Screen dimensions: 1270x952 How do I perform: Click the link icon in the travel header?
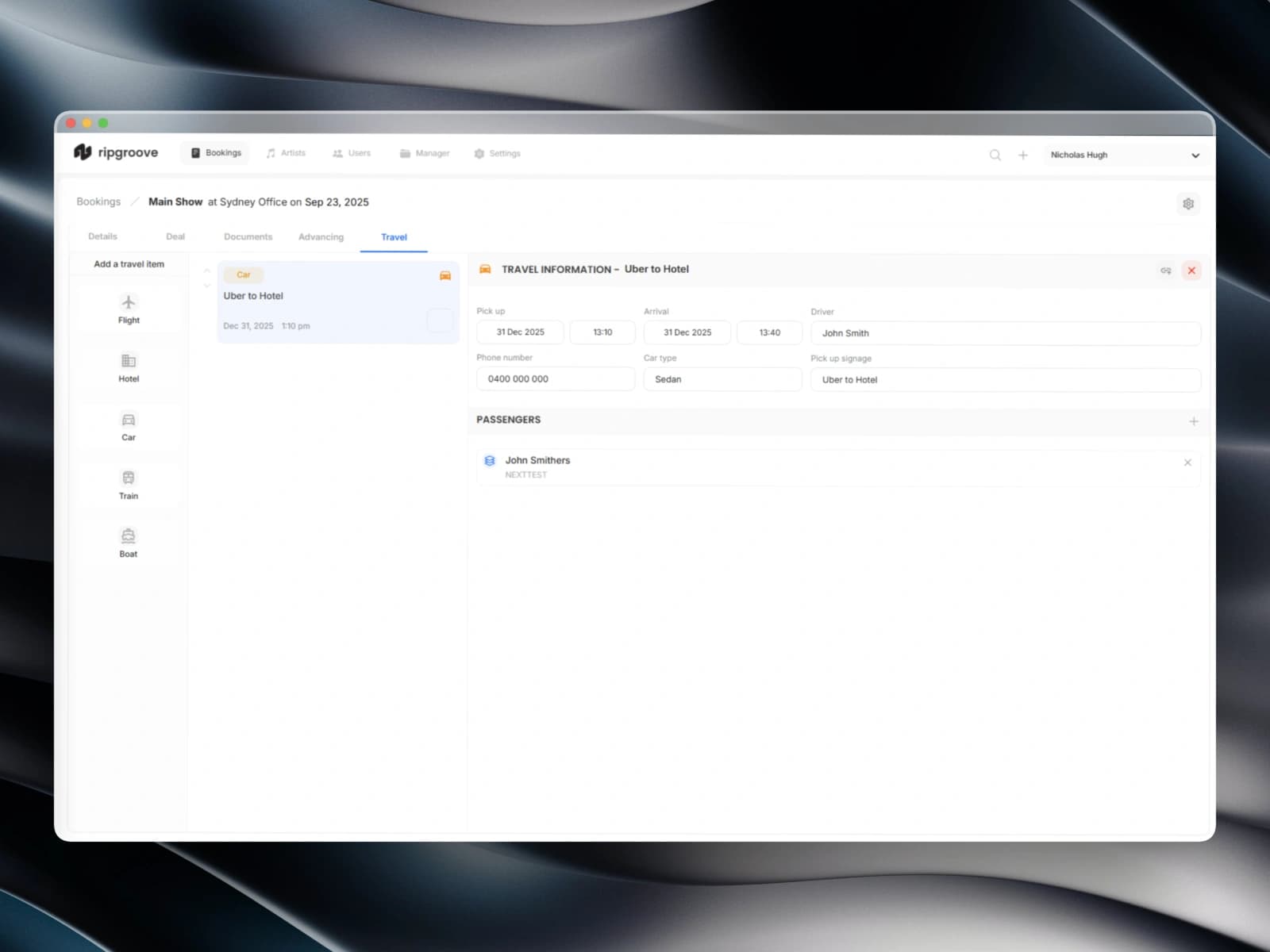click(x=1165, y=271)
